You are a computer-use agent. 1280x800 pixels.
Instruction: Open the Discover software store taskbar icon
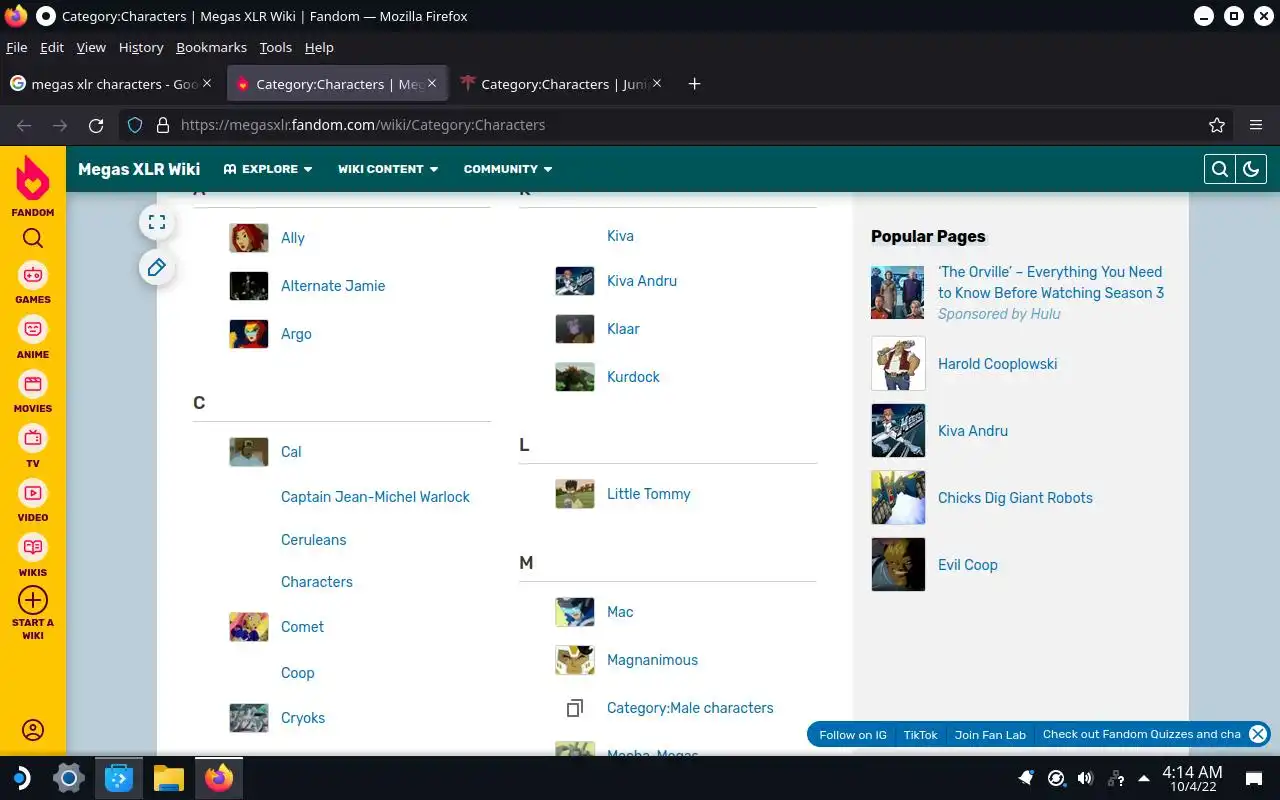coord(119,778)
